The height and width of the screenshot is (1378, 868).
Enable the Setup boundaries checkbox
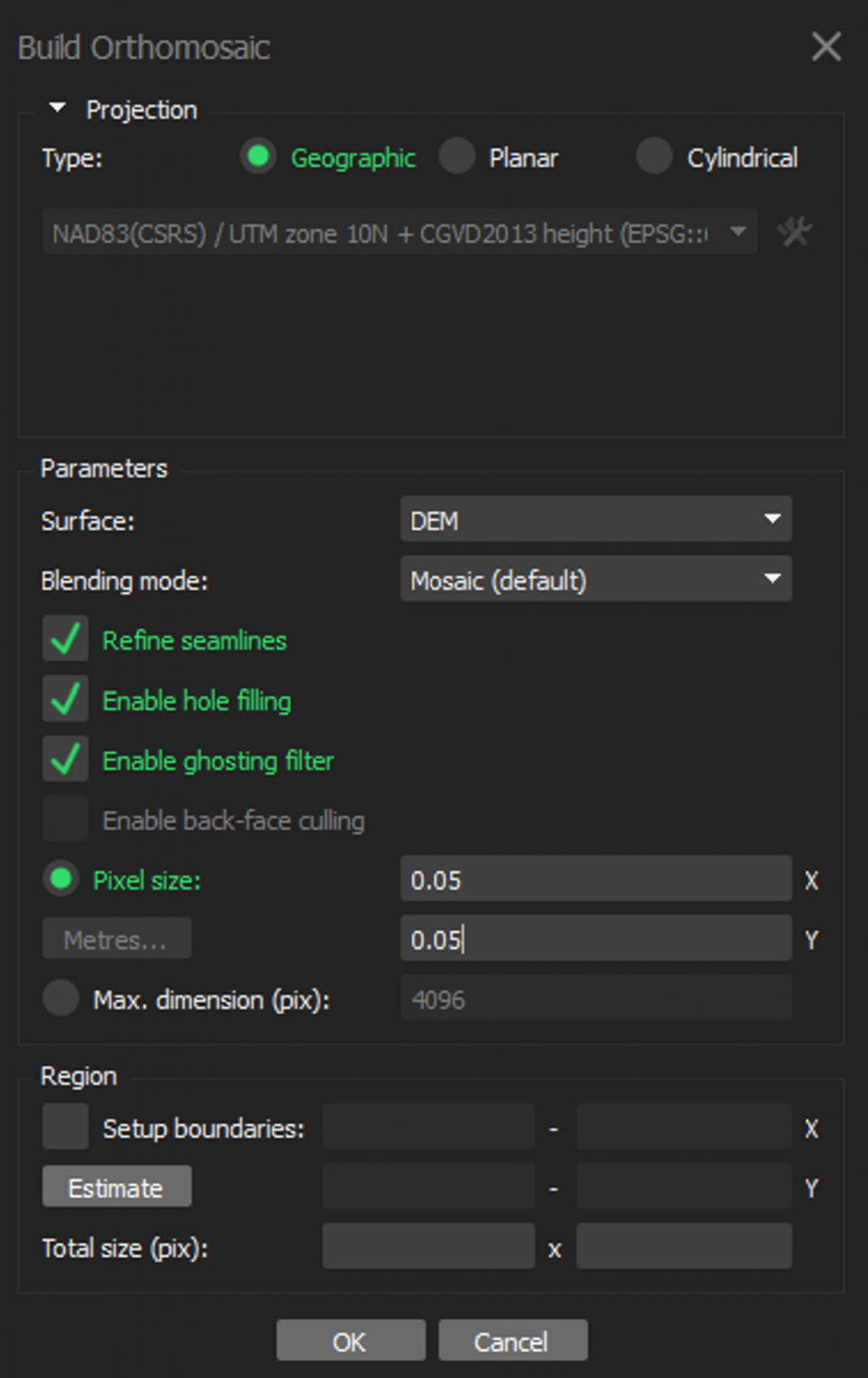tap(65, 1127)
